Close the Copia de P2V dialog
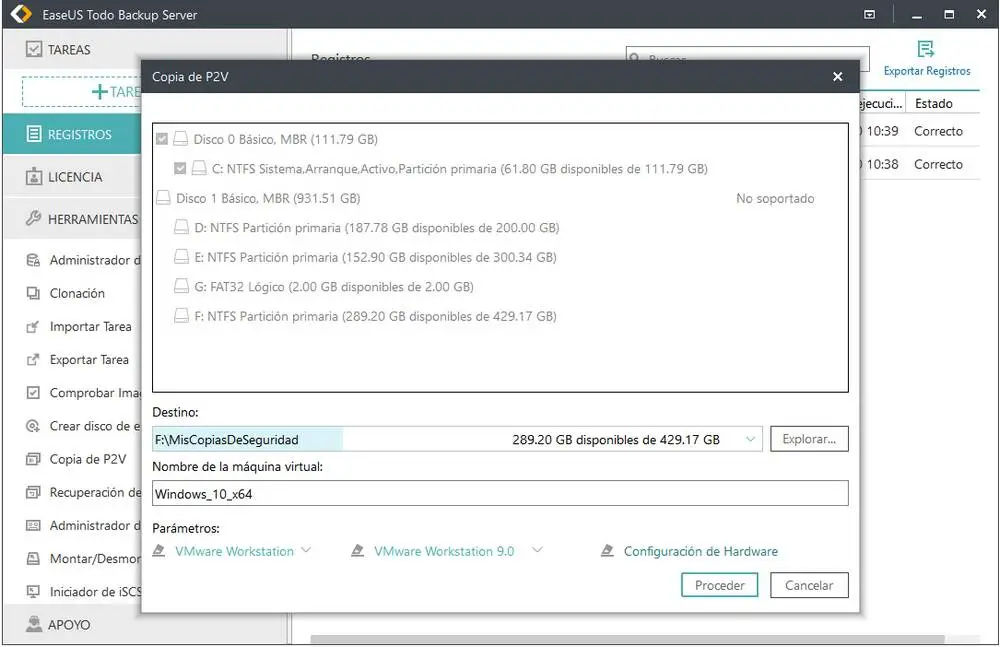Viewport: 1000px width, 647px height. click(837, 77)
